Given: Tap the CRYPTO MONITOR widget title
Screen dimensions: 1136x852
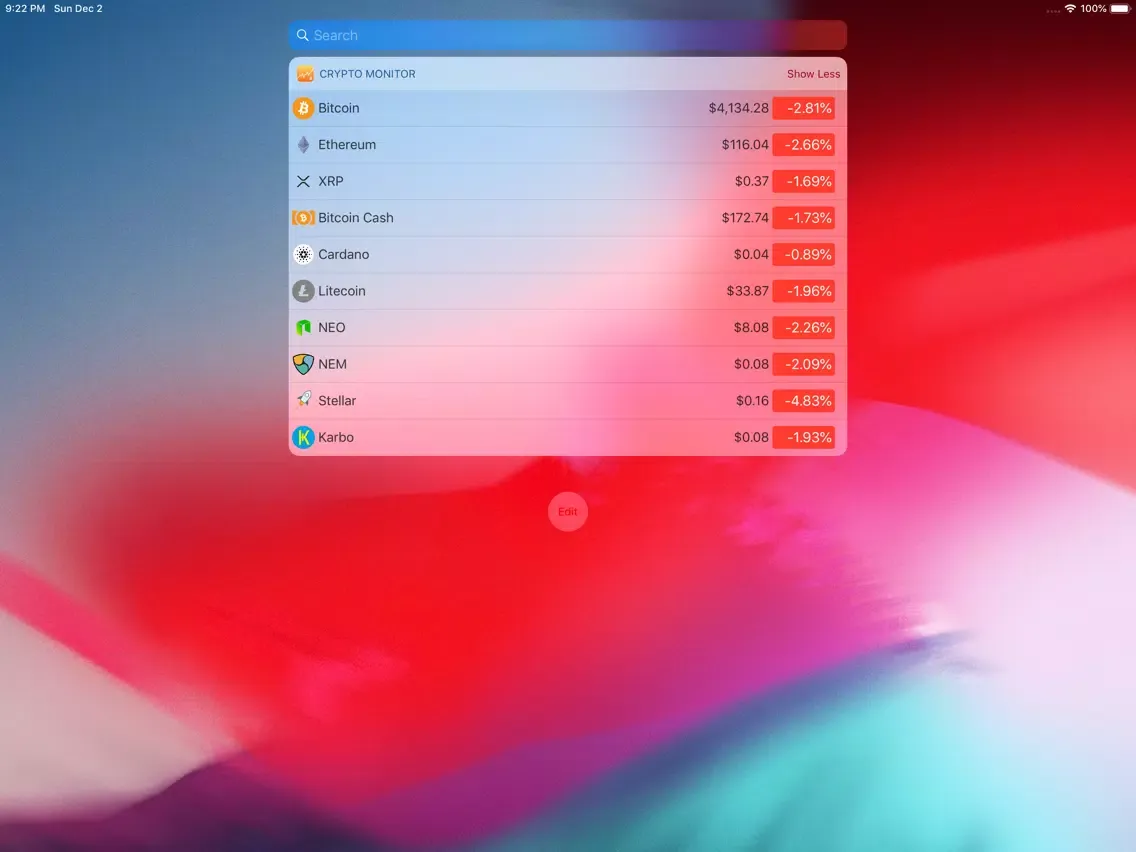Looking at the screenshot, I should pyautogui.click(x=367, y=74).
